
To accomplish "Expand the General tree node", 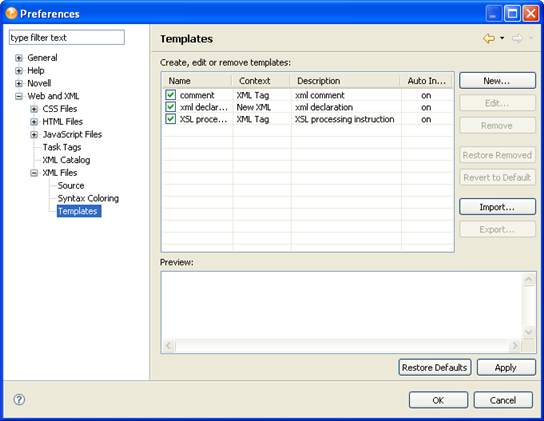I will tap(19, 58).
